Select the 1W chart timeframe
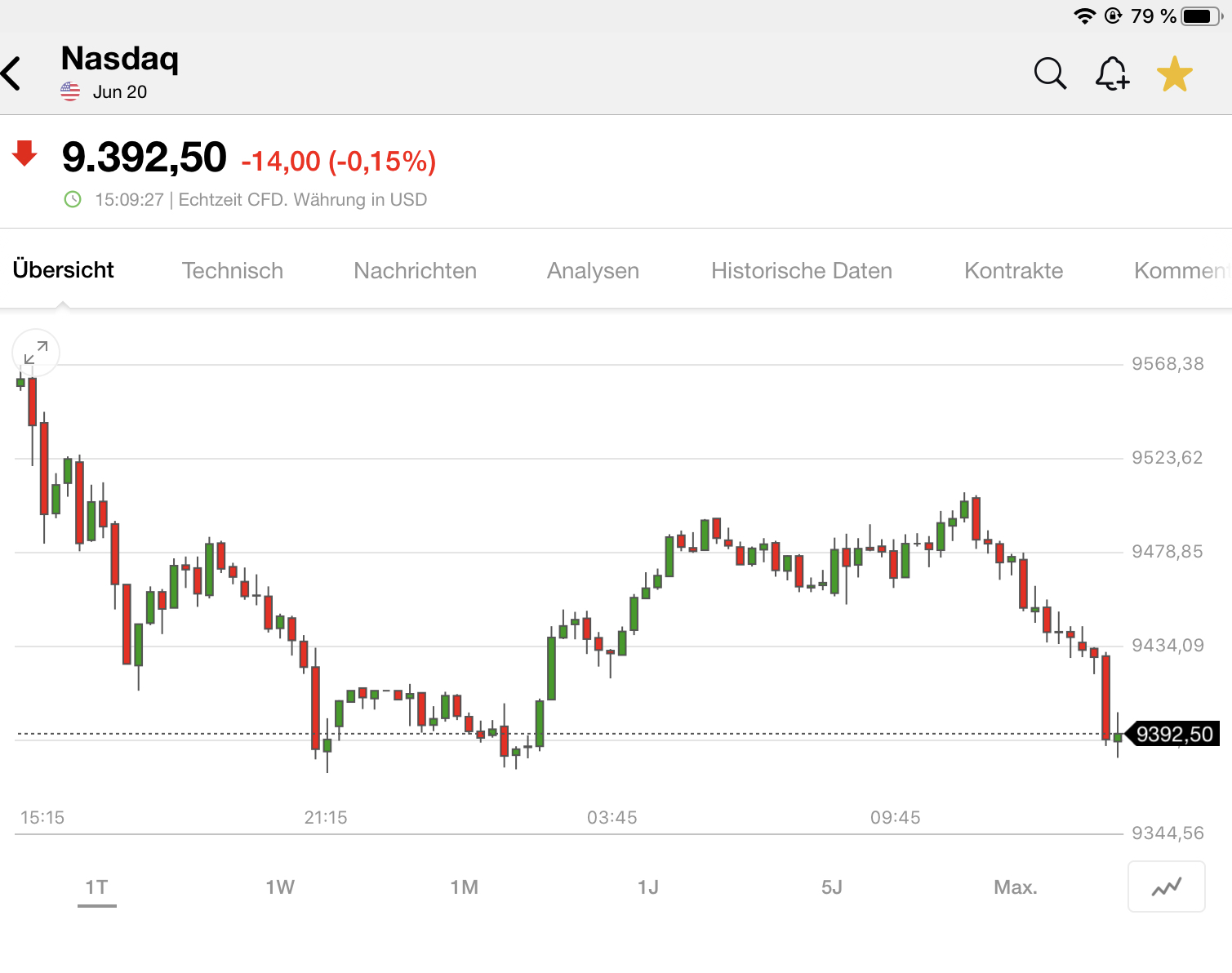Image resolution: width=1232 pixels, height=973 pixels. click(x=280, y=887)
